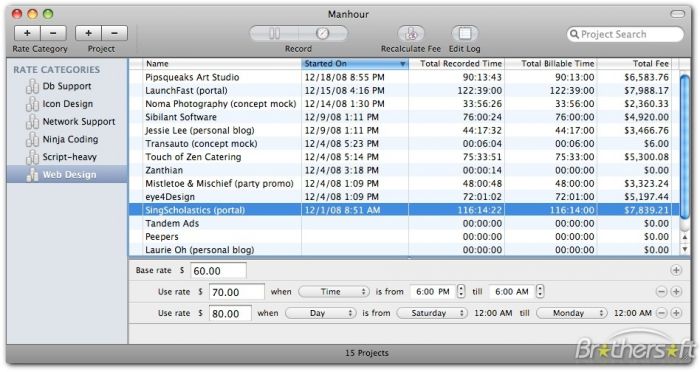Click the 6:00 AM end time field
Screen dimensions: 700x372
click(512, 292)
